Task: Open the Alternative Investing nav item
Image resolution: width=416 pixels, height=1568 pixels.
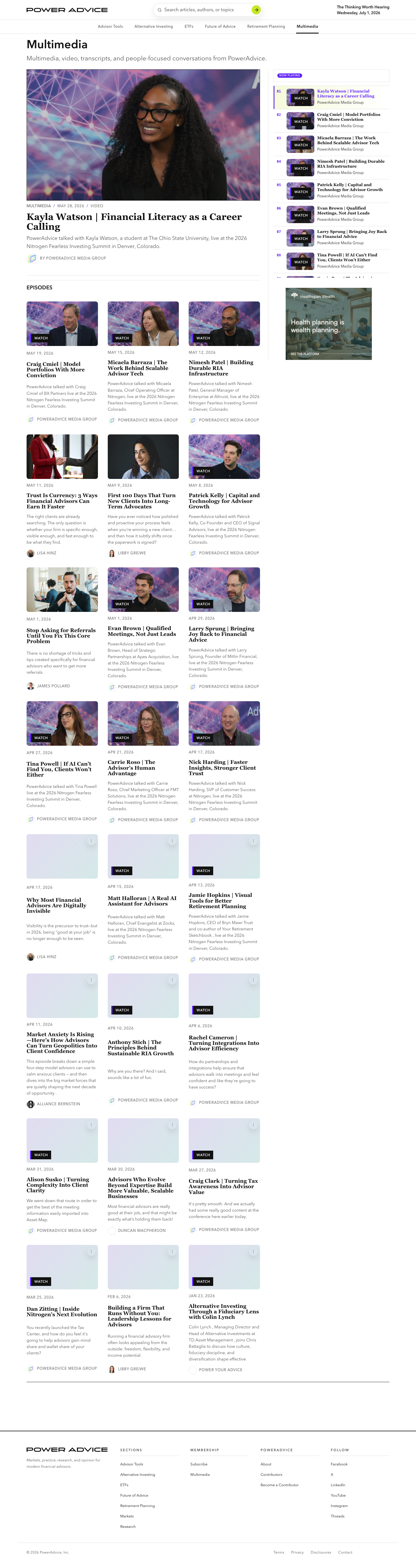Action: pyautogui.click(x=153, y=27)
